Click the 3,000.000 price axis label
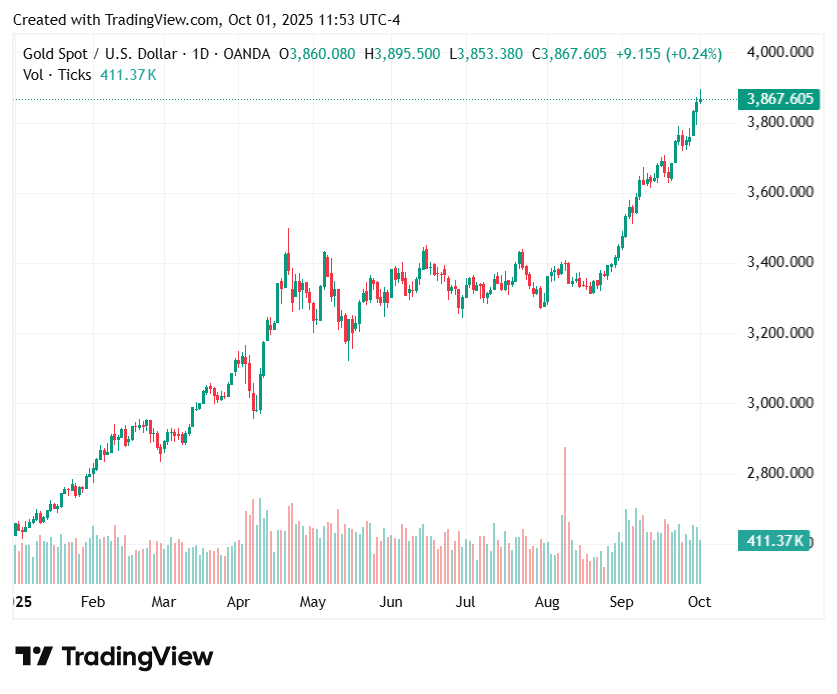This screenshot has height=694, width=837. (778, 403)
